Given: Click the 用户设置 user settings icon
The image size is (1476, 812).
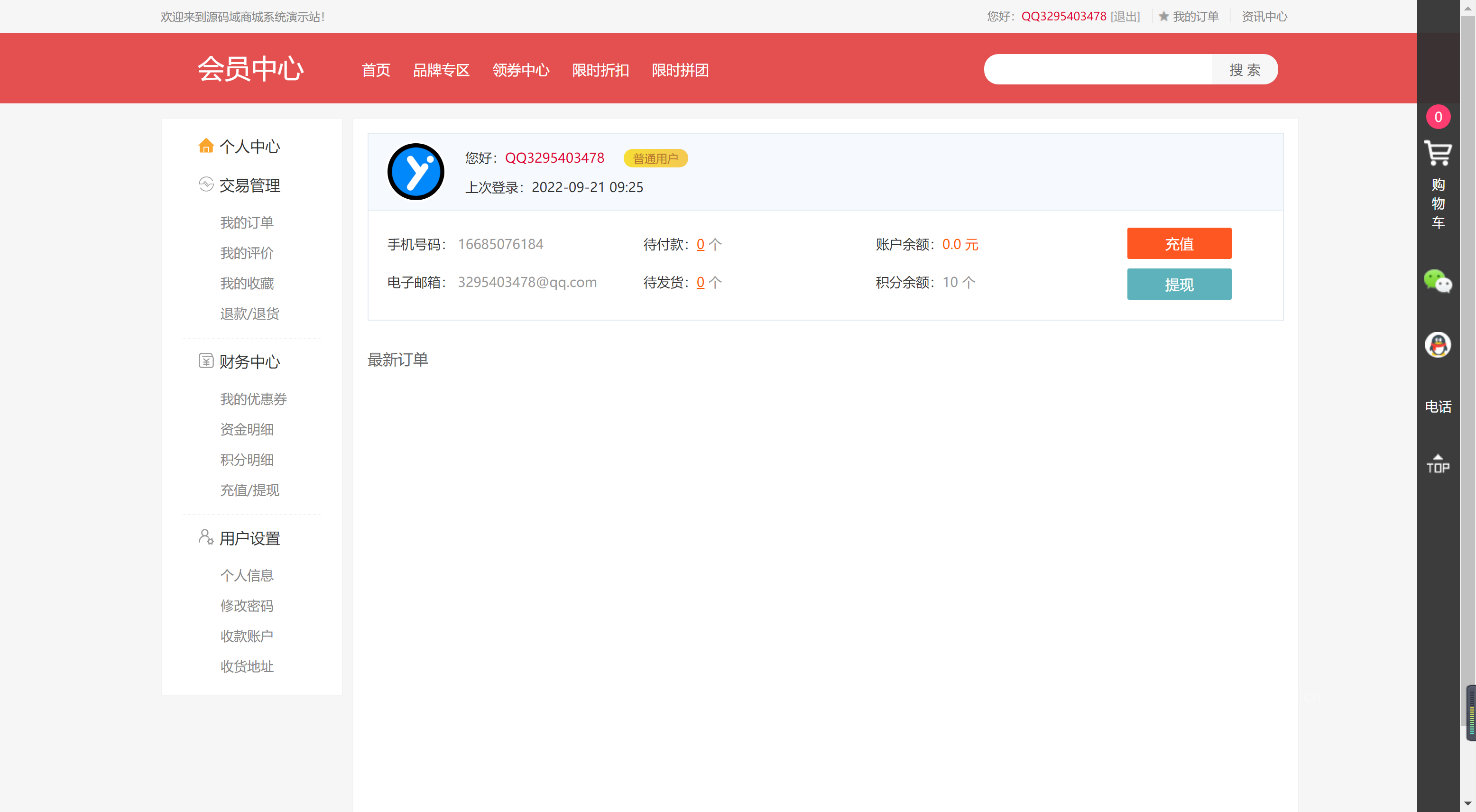Looking at the screenshot, I should click(x=206, y=537).
